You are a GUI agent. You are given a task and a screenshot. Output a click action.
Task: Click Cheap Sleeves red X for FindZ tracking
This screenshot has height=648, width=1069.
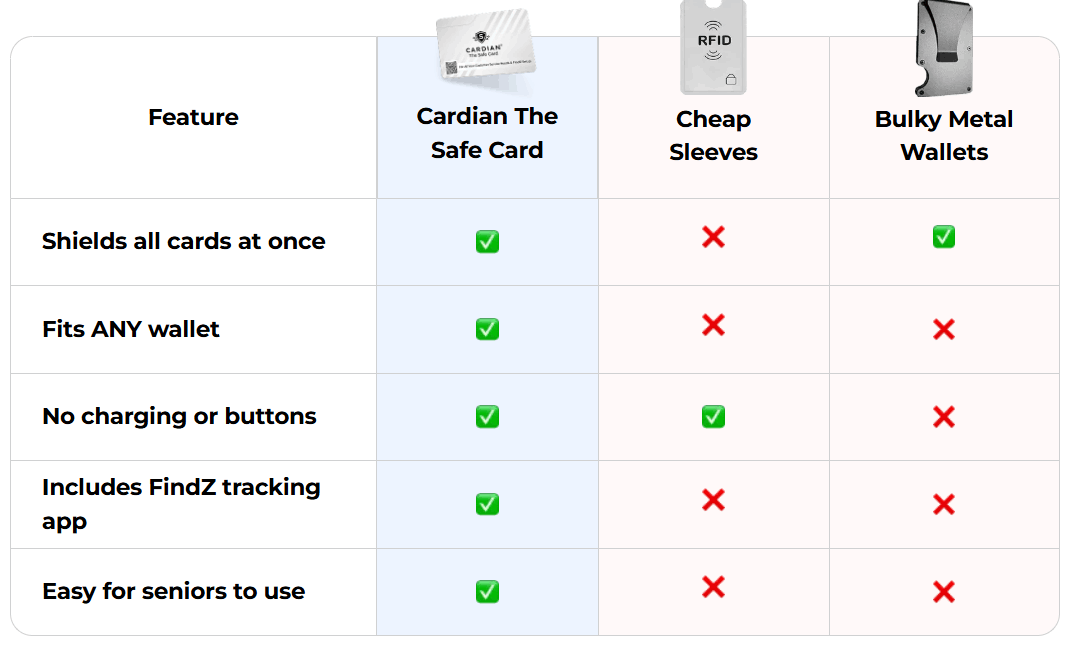[713, 499]
